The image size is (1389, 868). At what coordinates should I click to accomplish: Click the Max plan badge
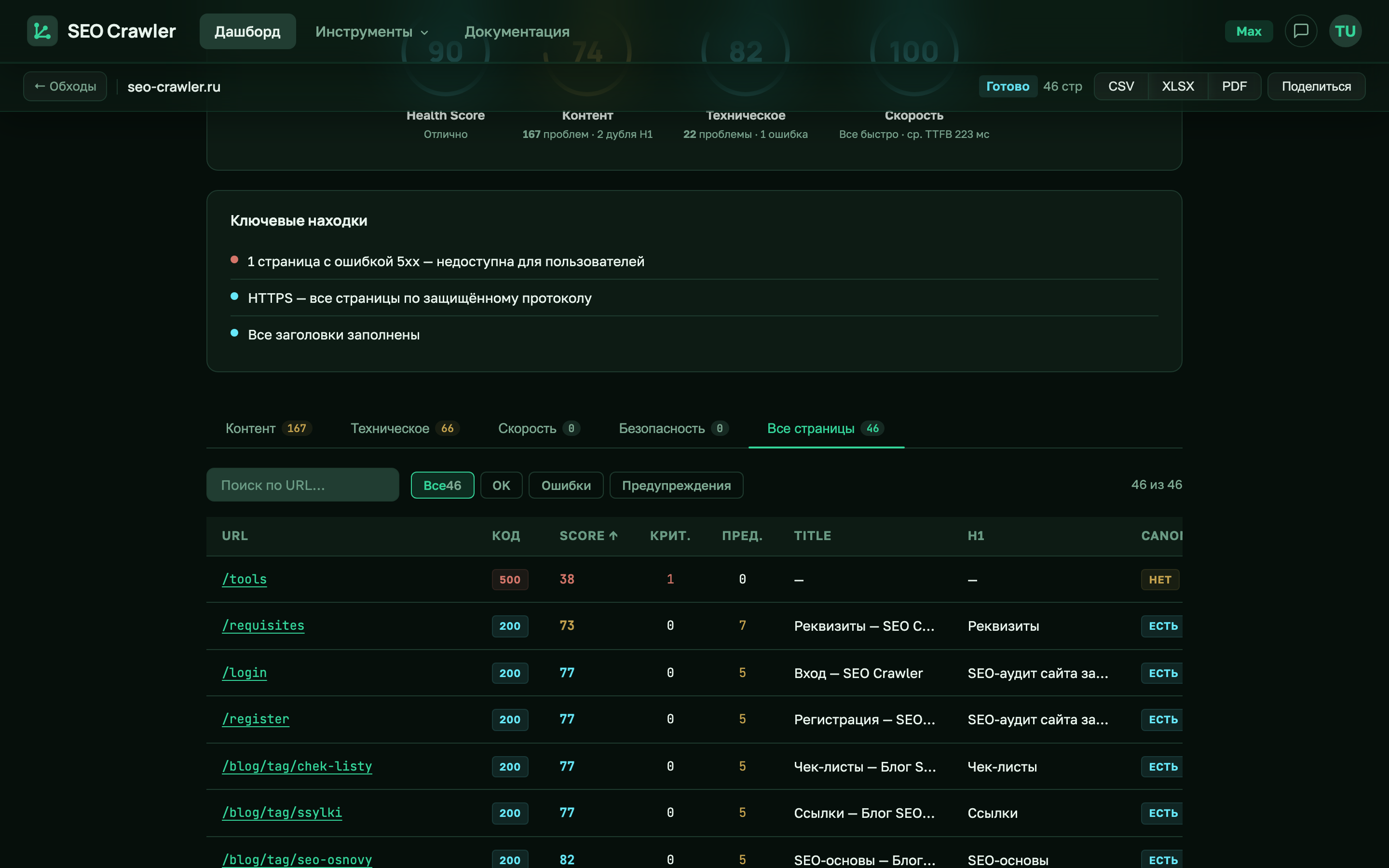[x=1248, y=31]
